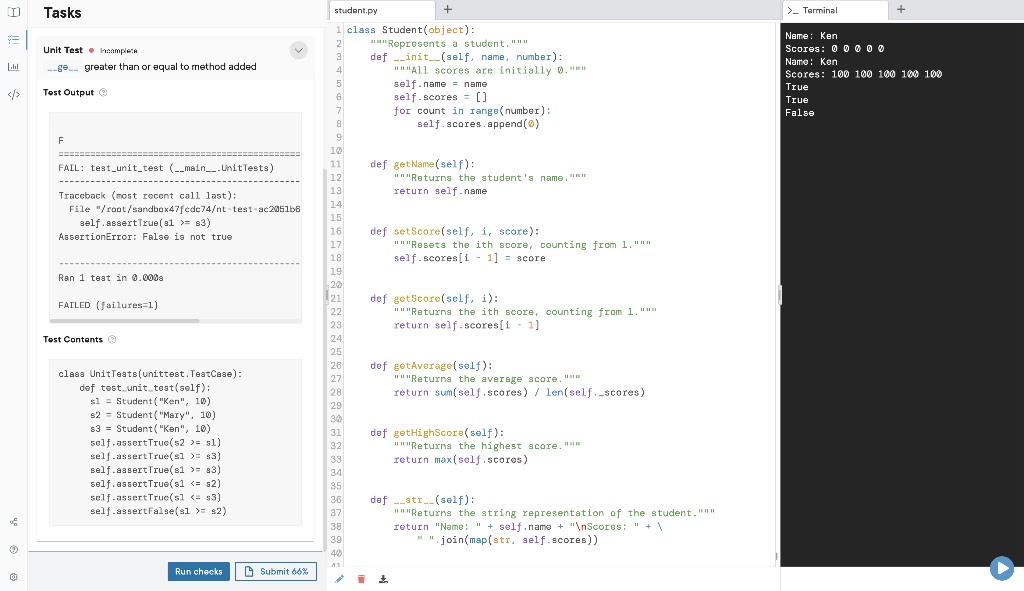Screen dimensions: 1024x591
Task: Click 'def getName(self):' code line
Action: click(423, 165)
